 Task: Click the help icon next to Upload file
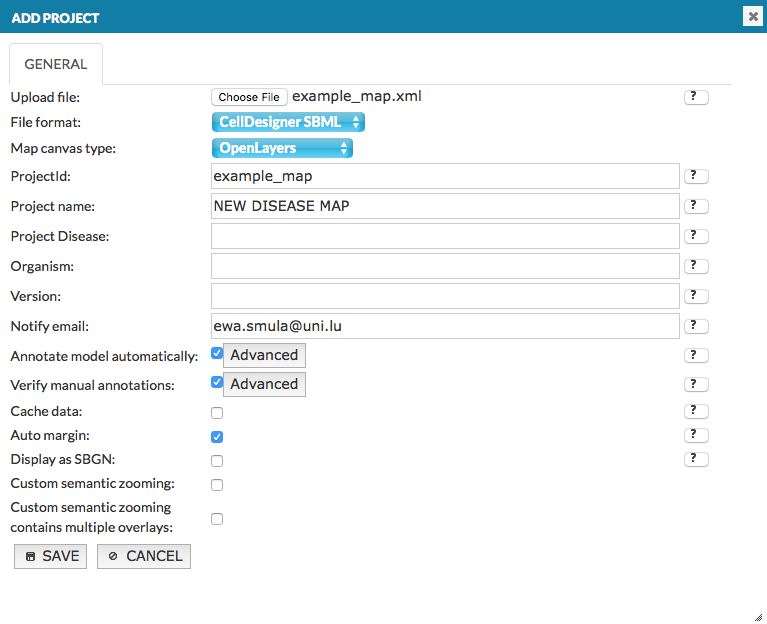696,97
